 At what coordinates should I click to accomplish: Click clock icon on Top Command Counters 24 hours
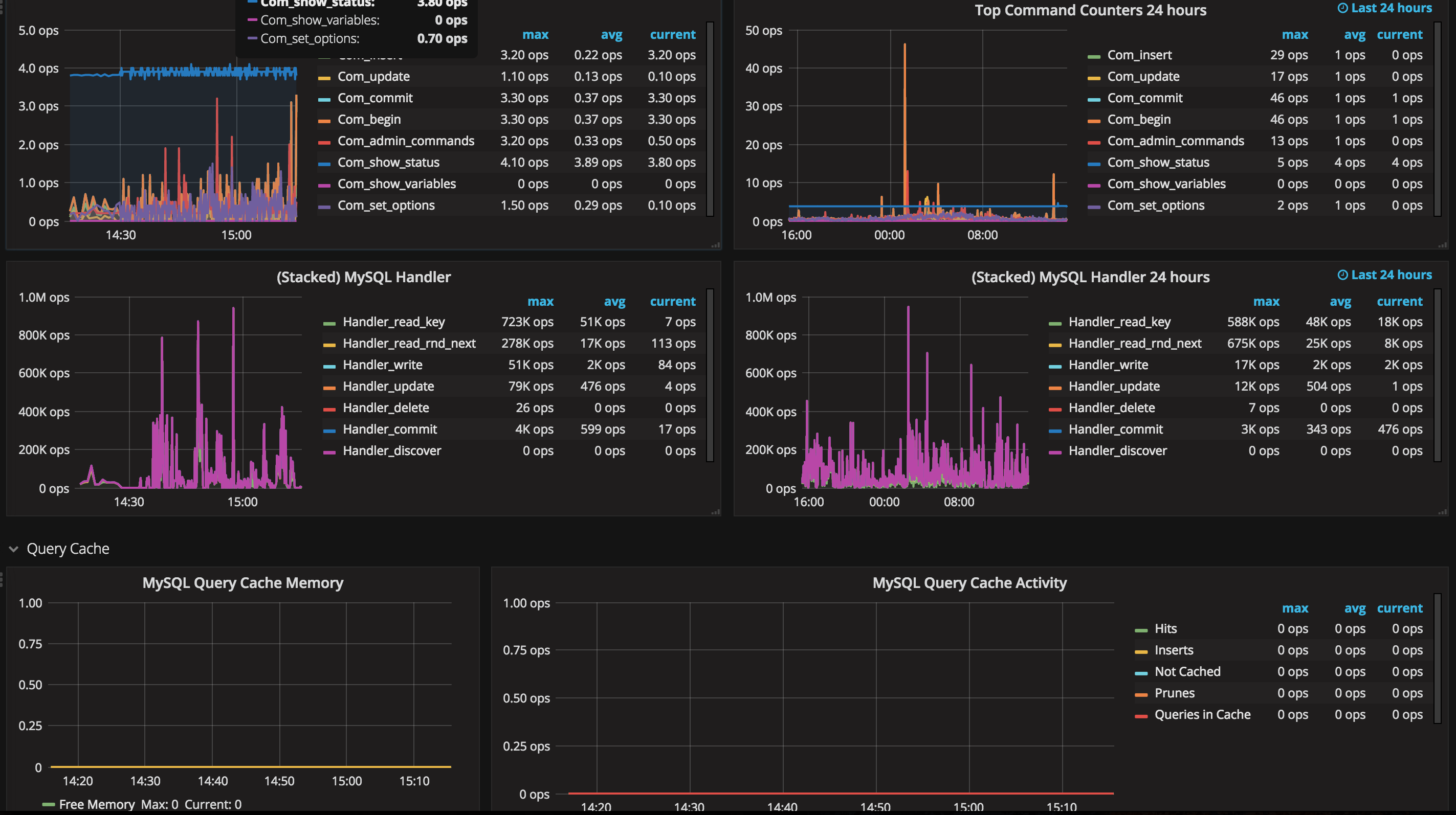click(1342, 8)
